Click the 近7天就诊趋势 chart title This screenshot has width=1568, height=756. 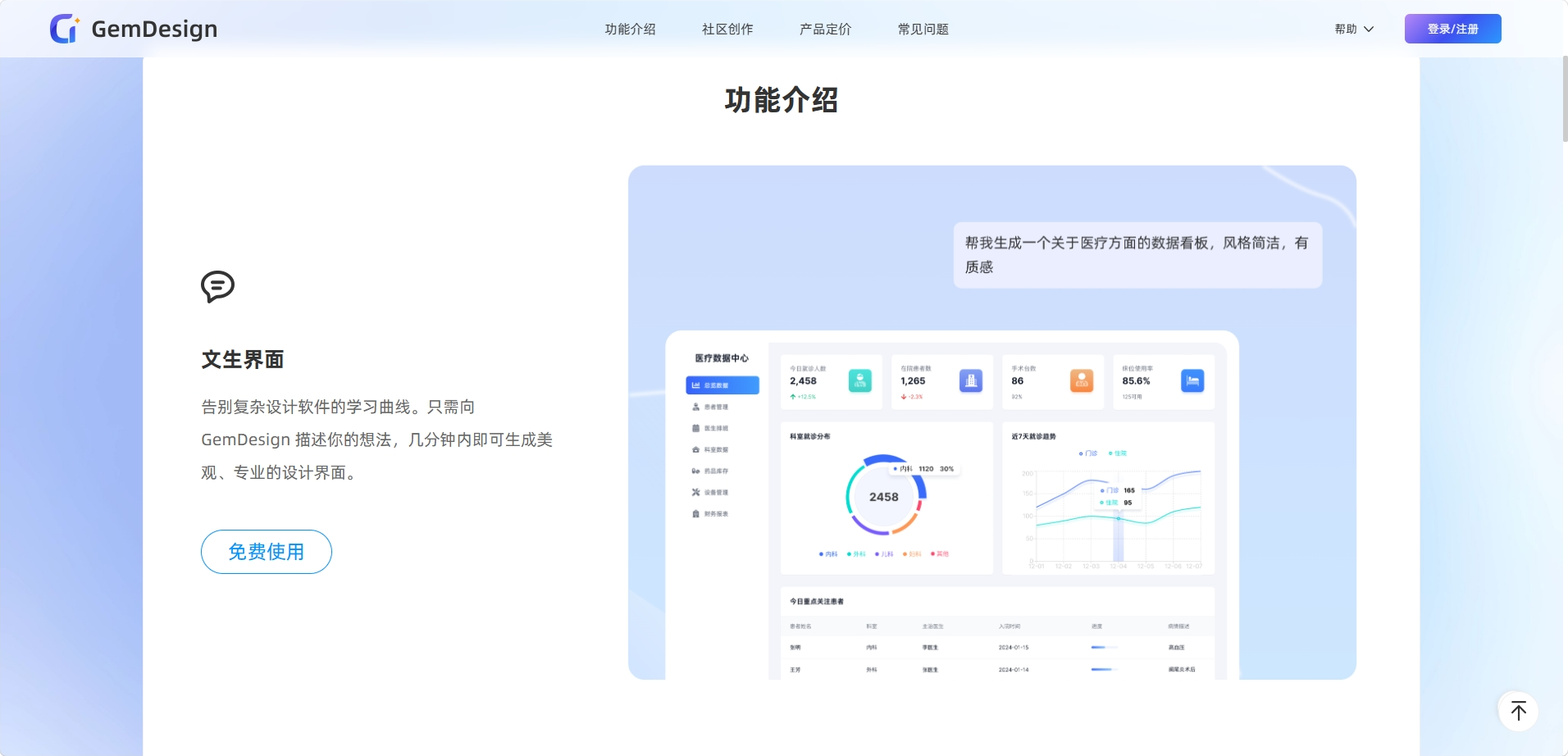(1034, 436)
